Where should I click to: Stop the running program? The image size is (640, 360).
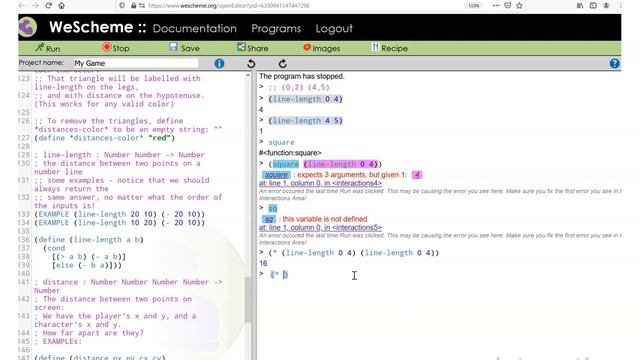(116, 48)
